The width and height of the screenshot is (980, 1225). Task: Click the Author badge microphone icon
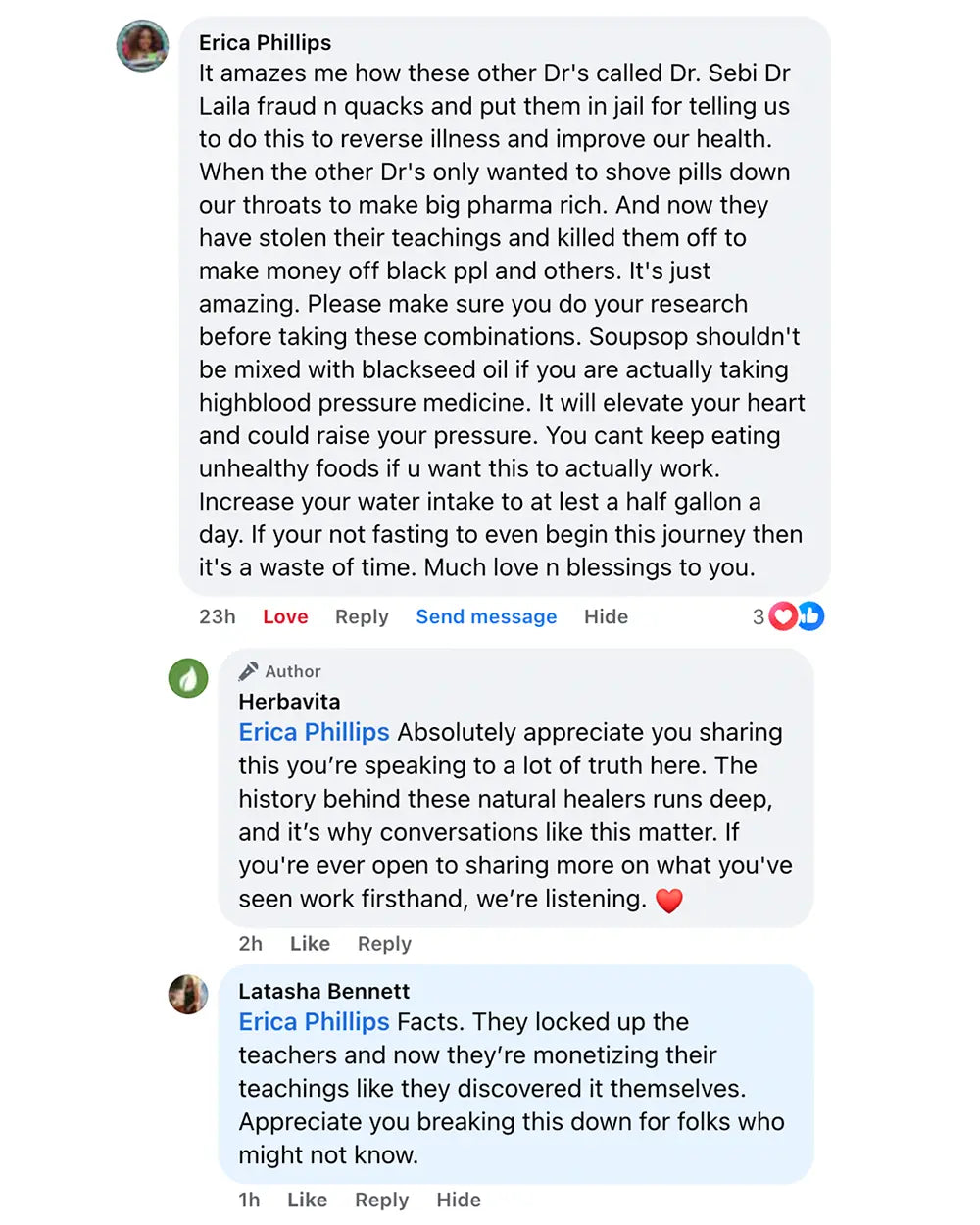[249, 671]
